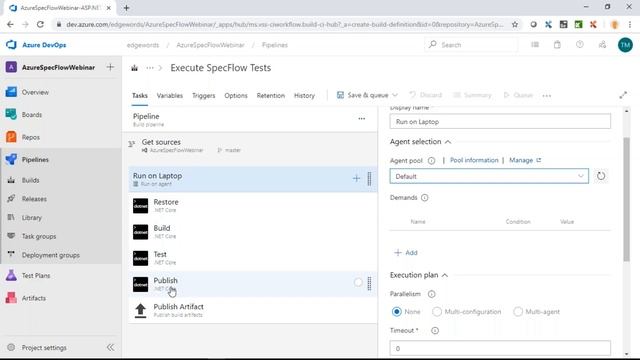Refresh the agent pool list
This screenshot has height=360, width=640.
[601, 176]
